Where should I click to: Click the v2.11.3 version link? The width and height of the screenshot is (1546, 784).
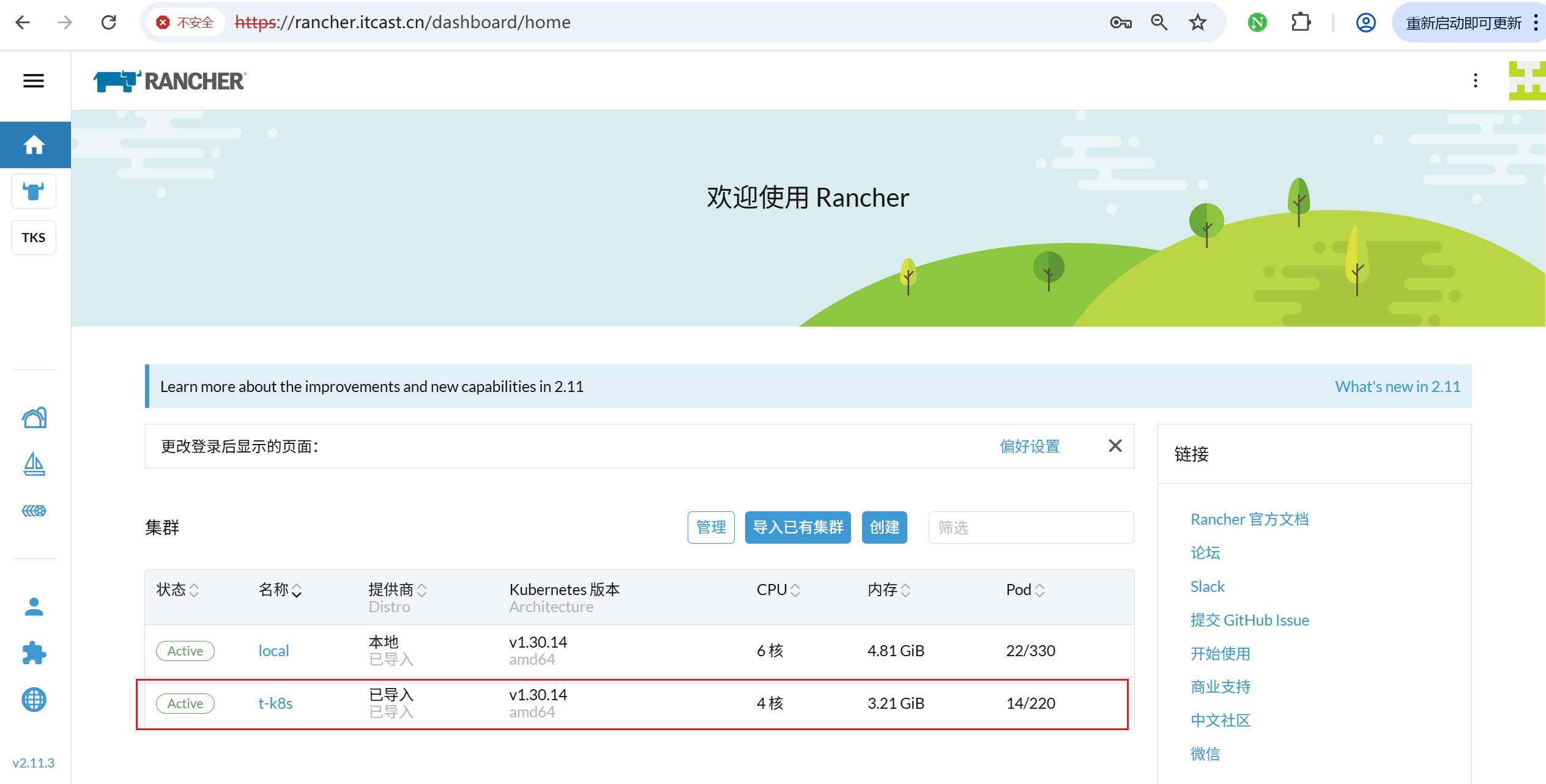click(34, 763)
